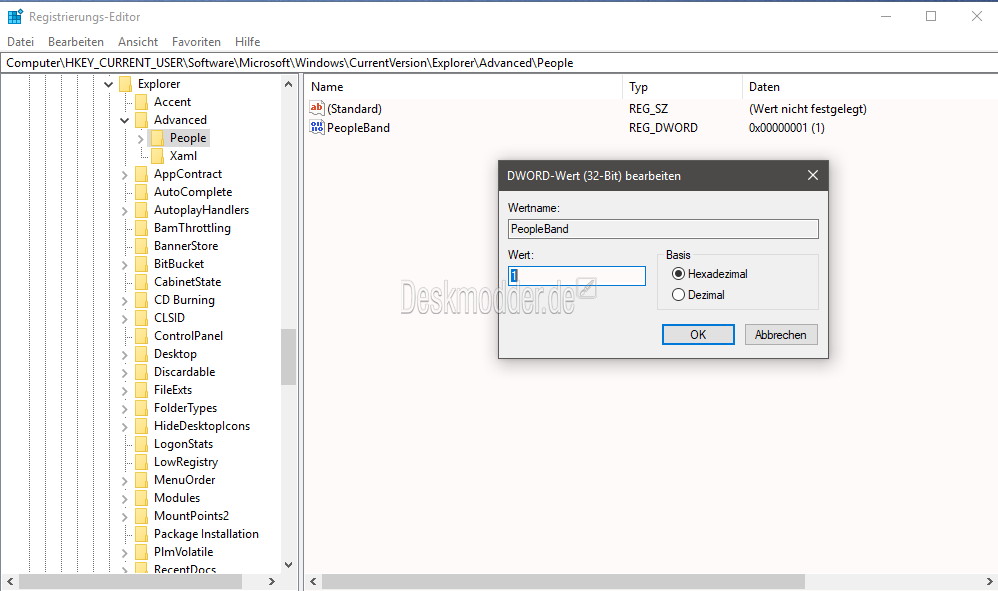Expand the MenuOrder tree node

point(125,480)
